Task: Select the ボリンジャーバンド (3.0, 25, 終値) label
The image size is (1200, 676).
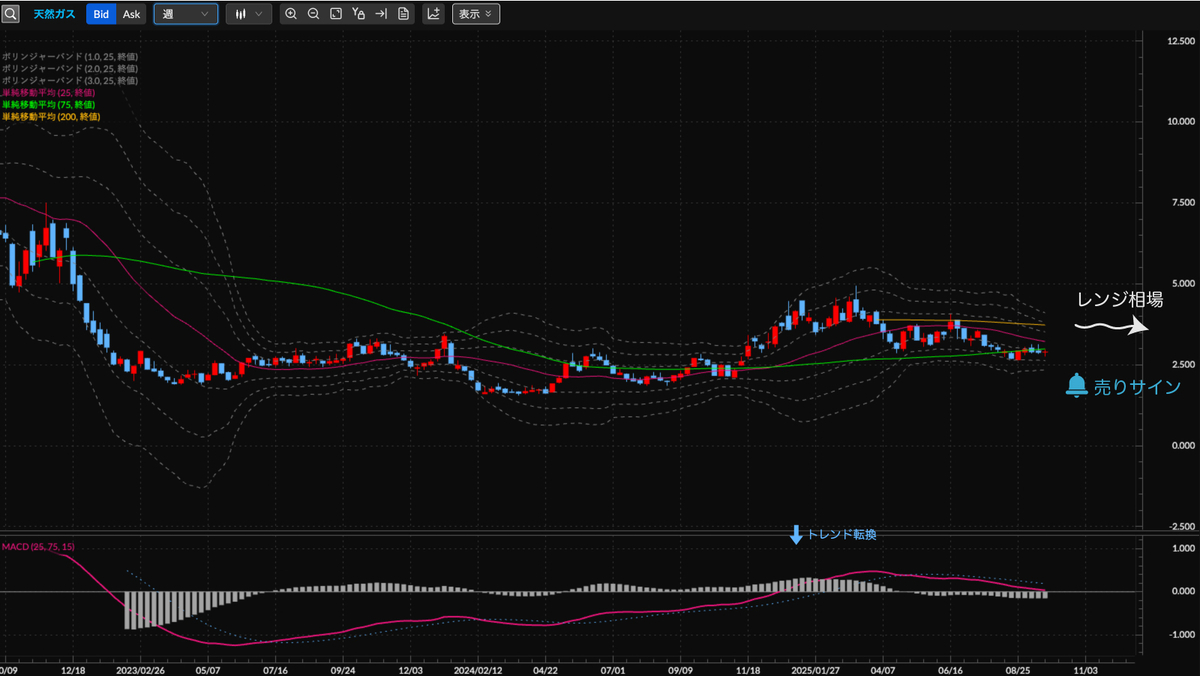Action: click(69, 80)
